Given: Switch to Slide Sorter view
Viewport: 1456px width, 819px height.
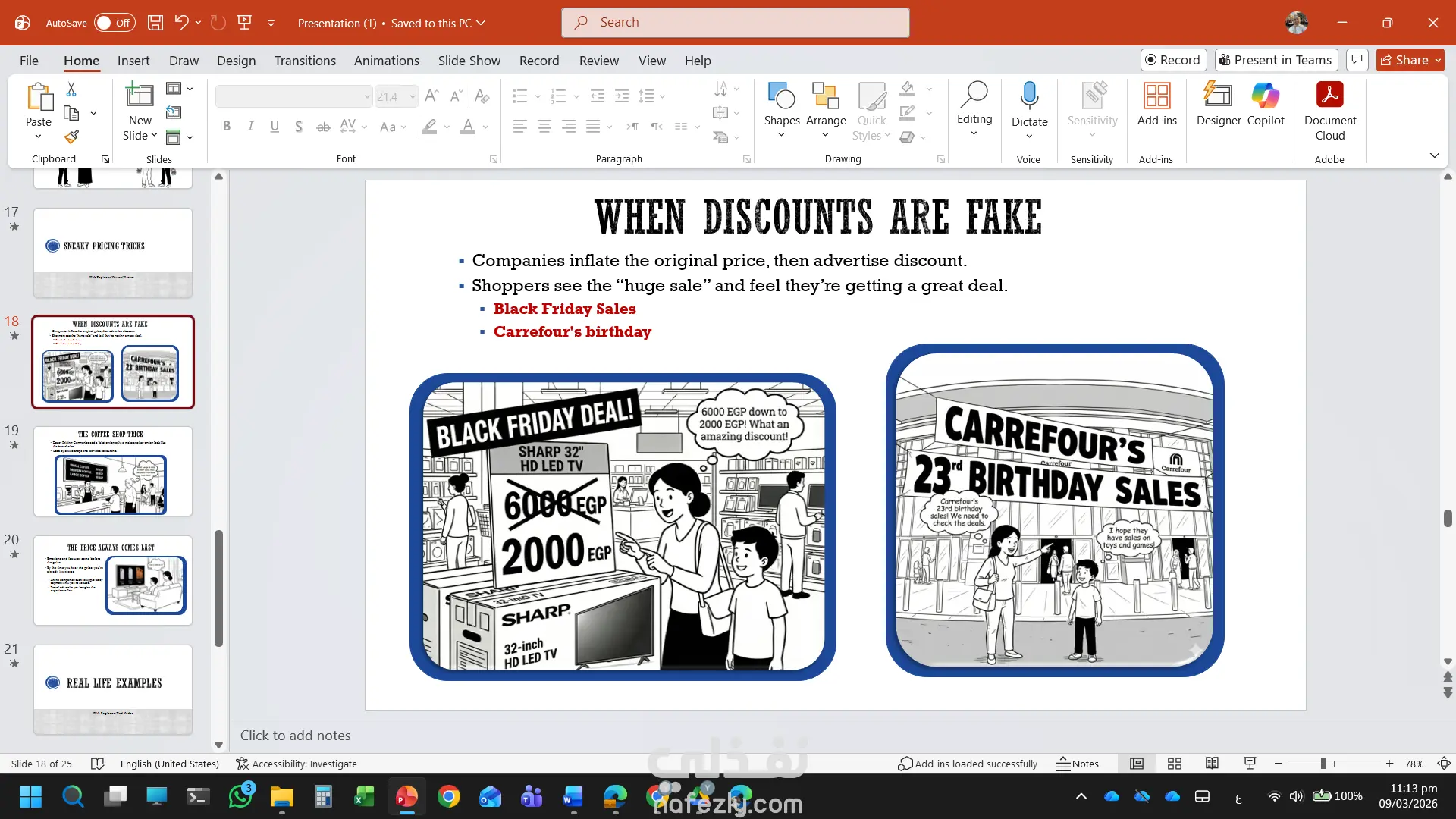Looking at the screenshot, I should [1174, 764].
